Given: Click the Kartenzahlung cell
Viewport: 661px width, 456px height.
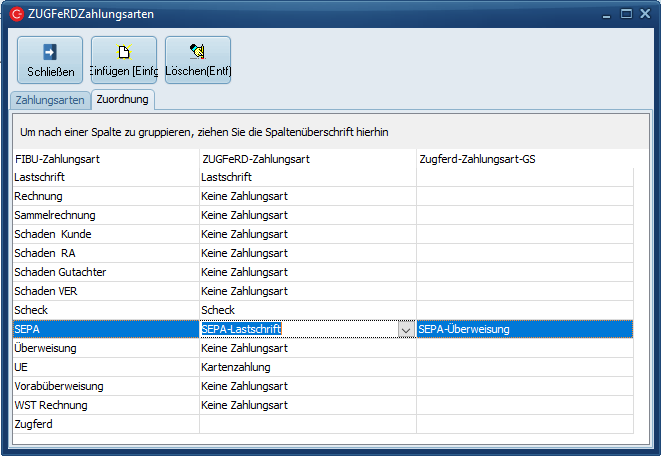Looking at the screenshot, I should point(308,367).
